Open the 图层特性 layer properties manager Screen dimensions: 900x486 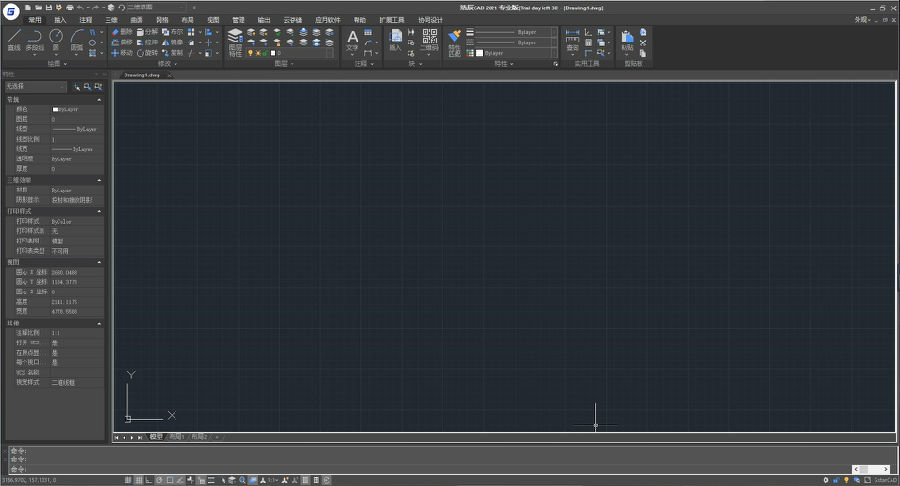pyautogui.click(x=235, y=40)
